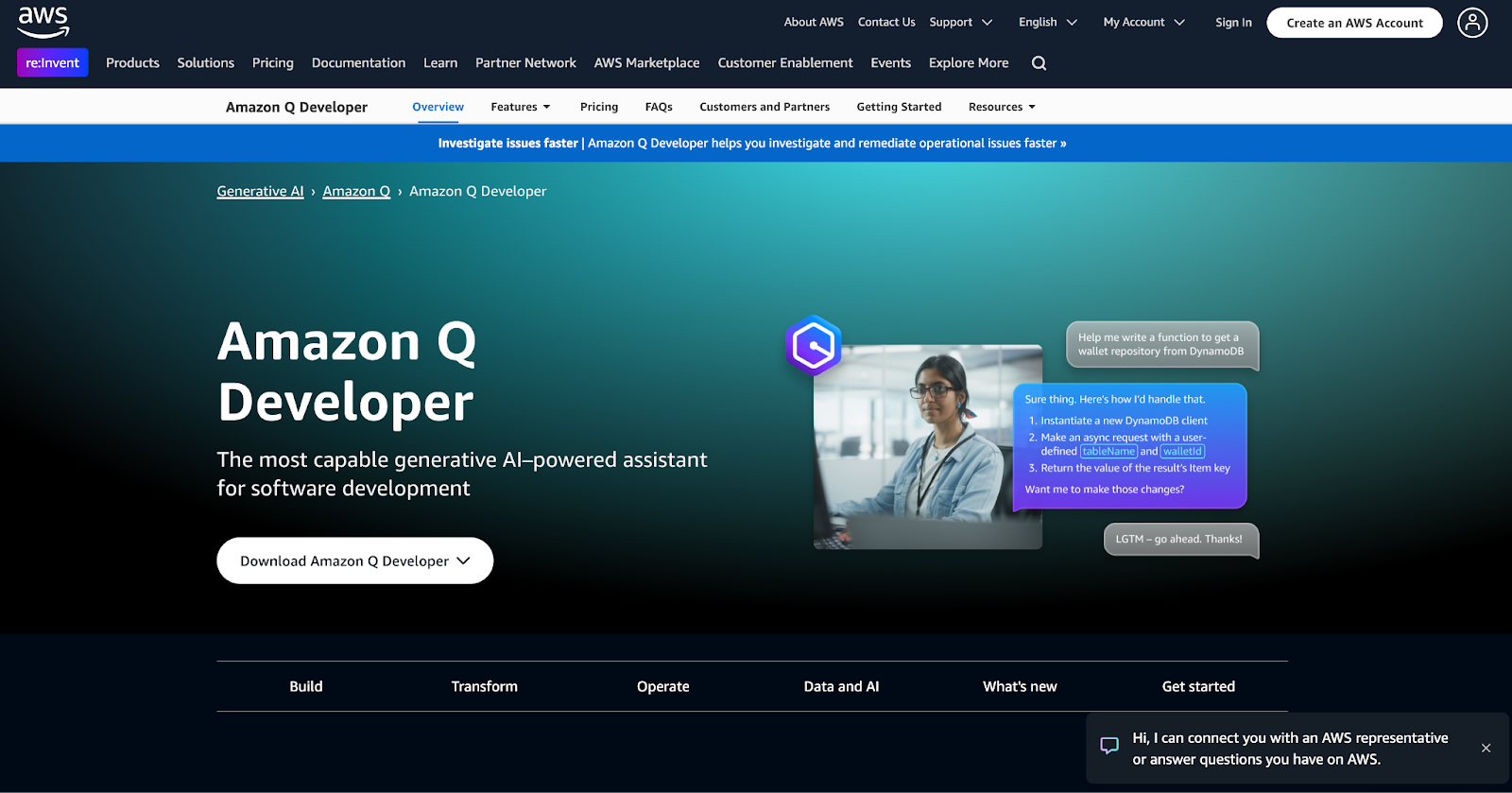Open Customer Enablement menu
Image resolution: width=1512 pixels, height=793 pixels.
pyautogui.click(x=785, y=62)
